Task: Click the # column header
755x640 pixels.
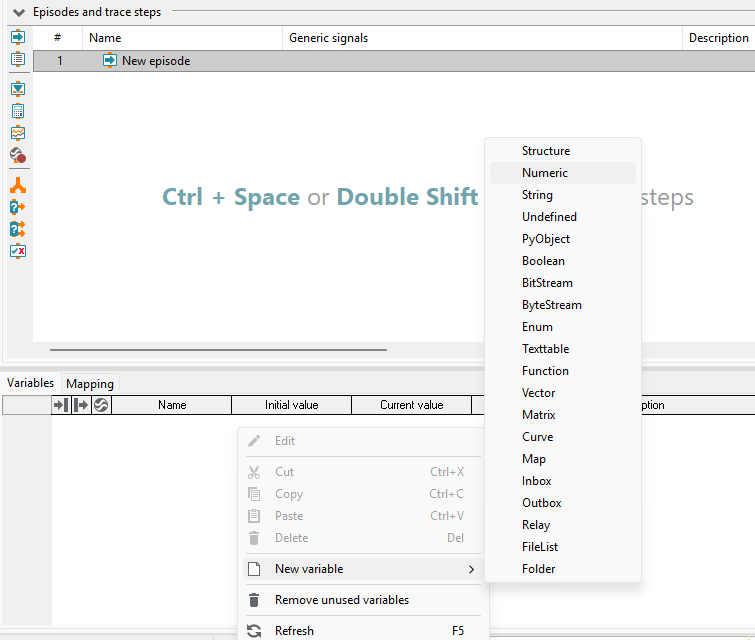Action: (x=58, y=38)
